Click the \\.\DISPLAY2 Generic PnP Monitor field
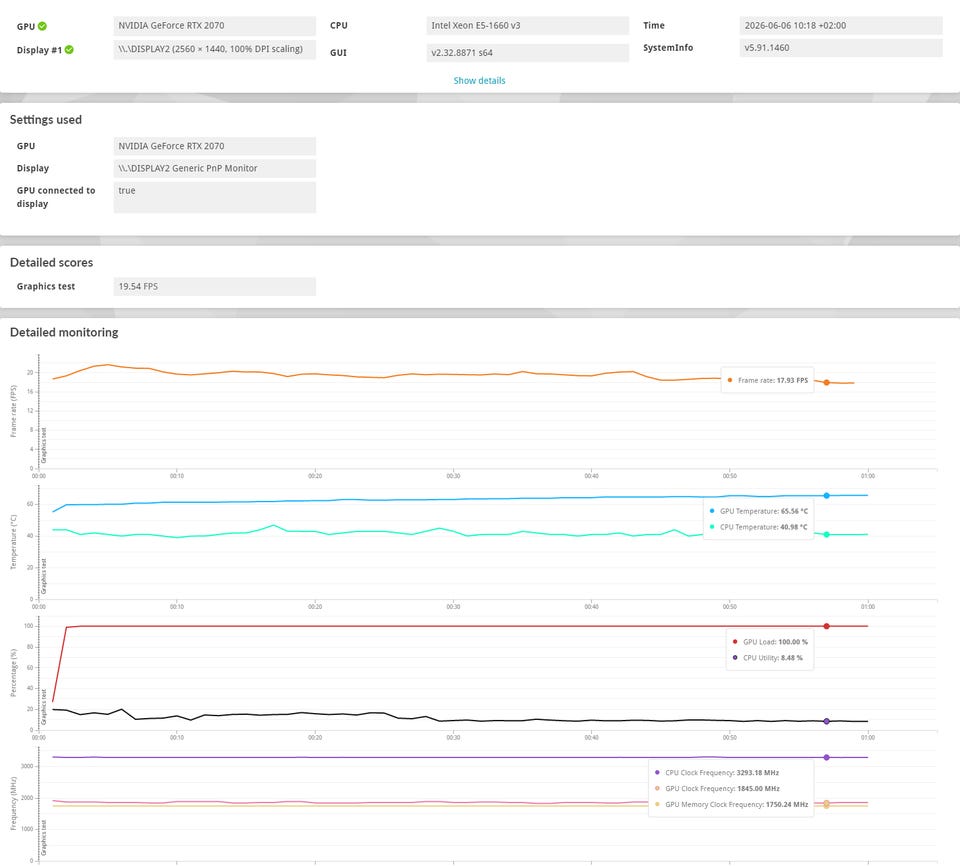960x866 pixels. (x=214, y=168)
